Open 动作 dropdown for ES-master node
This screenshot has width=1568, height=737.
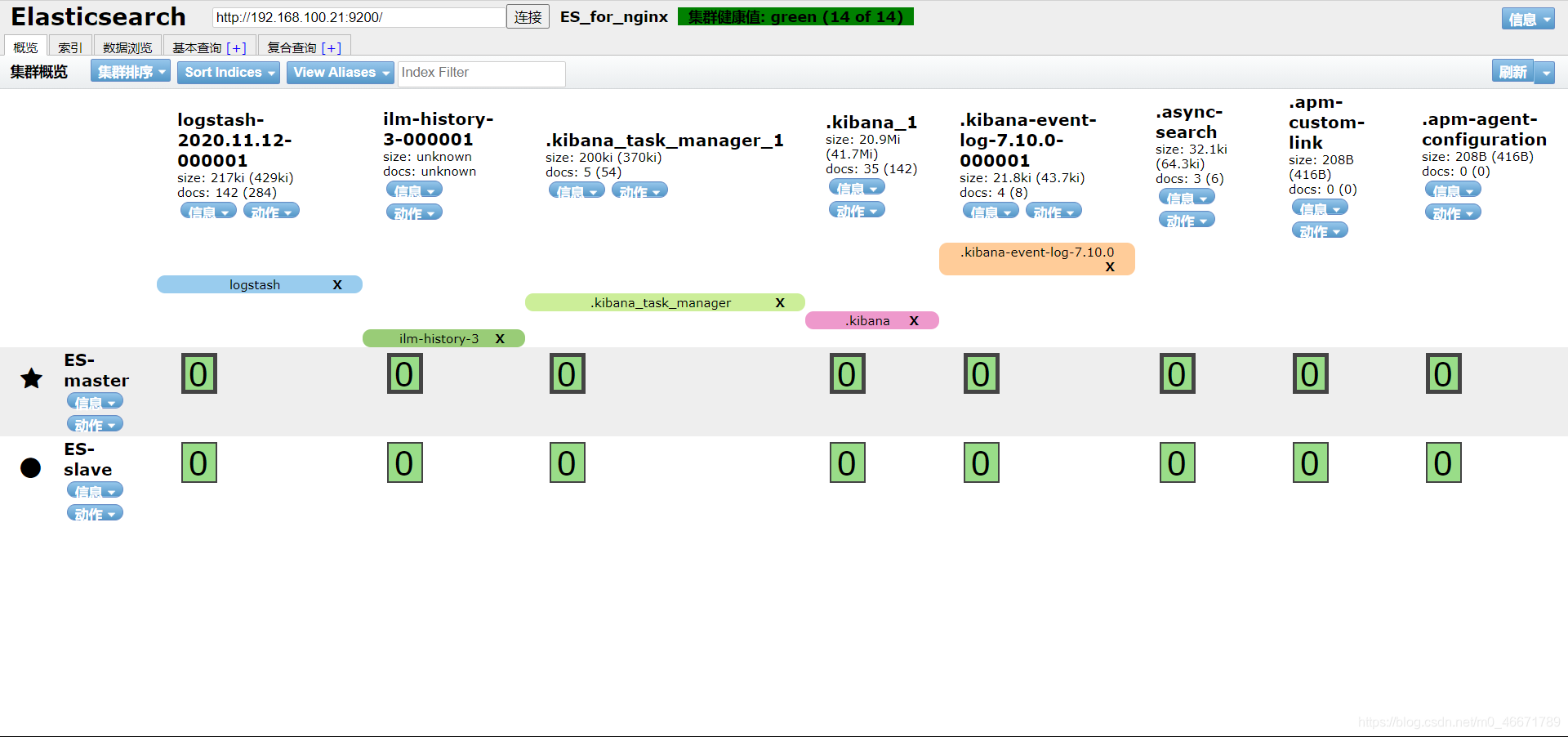pos(95,424)
